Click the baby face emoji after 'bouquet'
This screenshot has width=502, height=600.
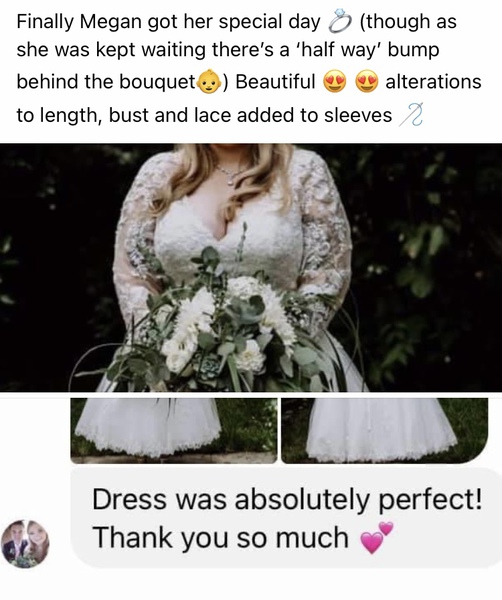pos(210,82)
